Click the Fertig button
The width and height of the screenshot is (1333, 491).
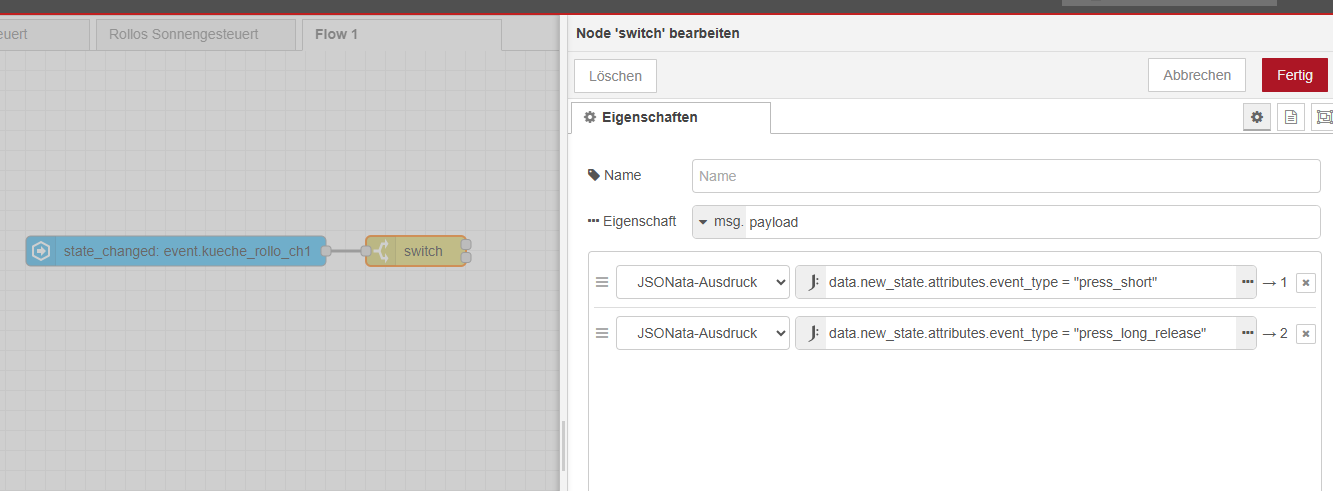pos(1294,76)
